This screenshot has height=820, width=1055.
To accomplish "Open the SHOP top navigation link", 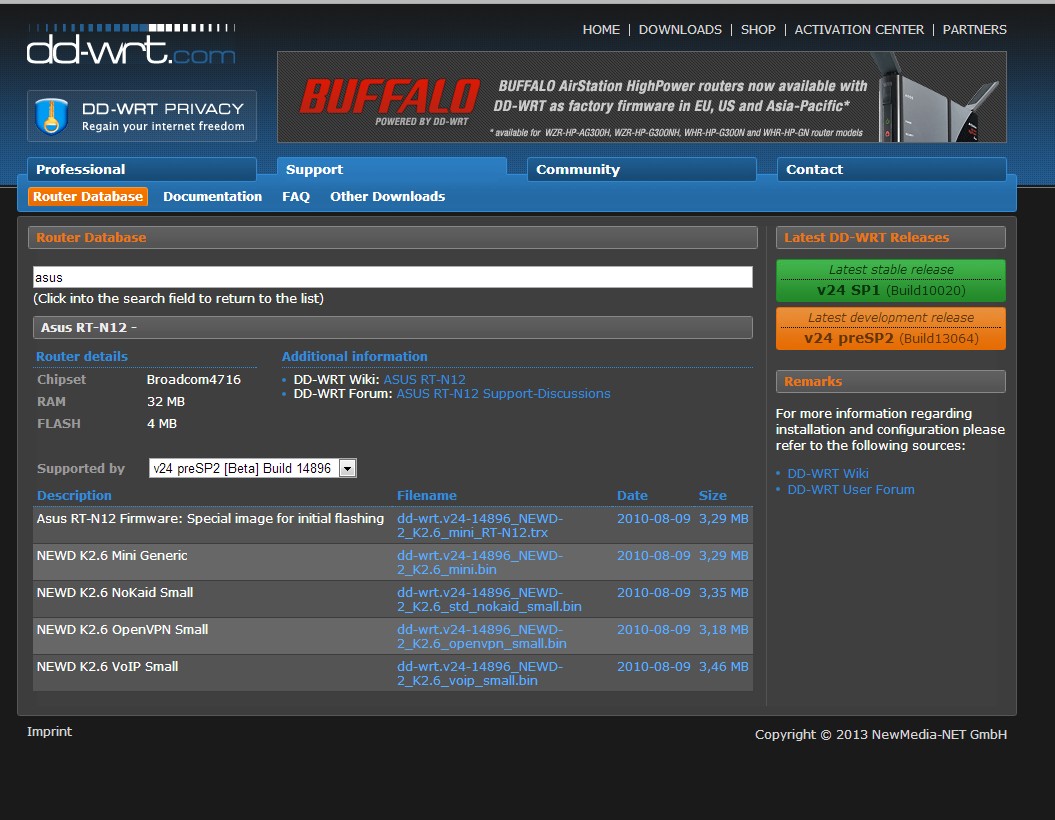I will 758,30.
